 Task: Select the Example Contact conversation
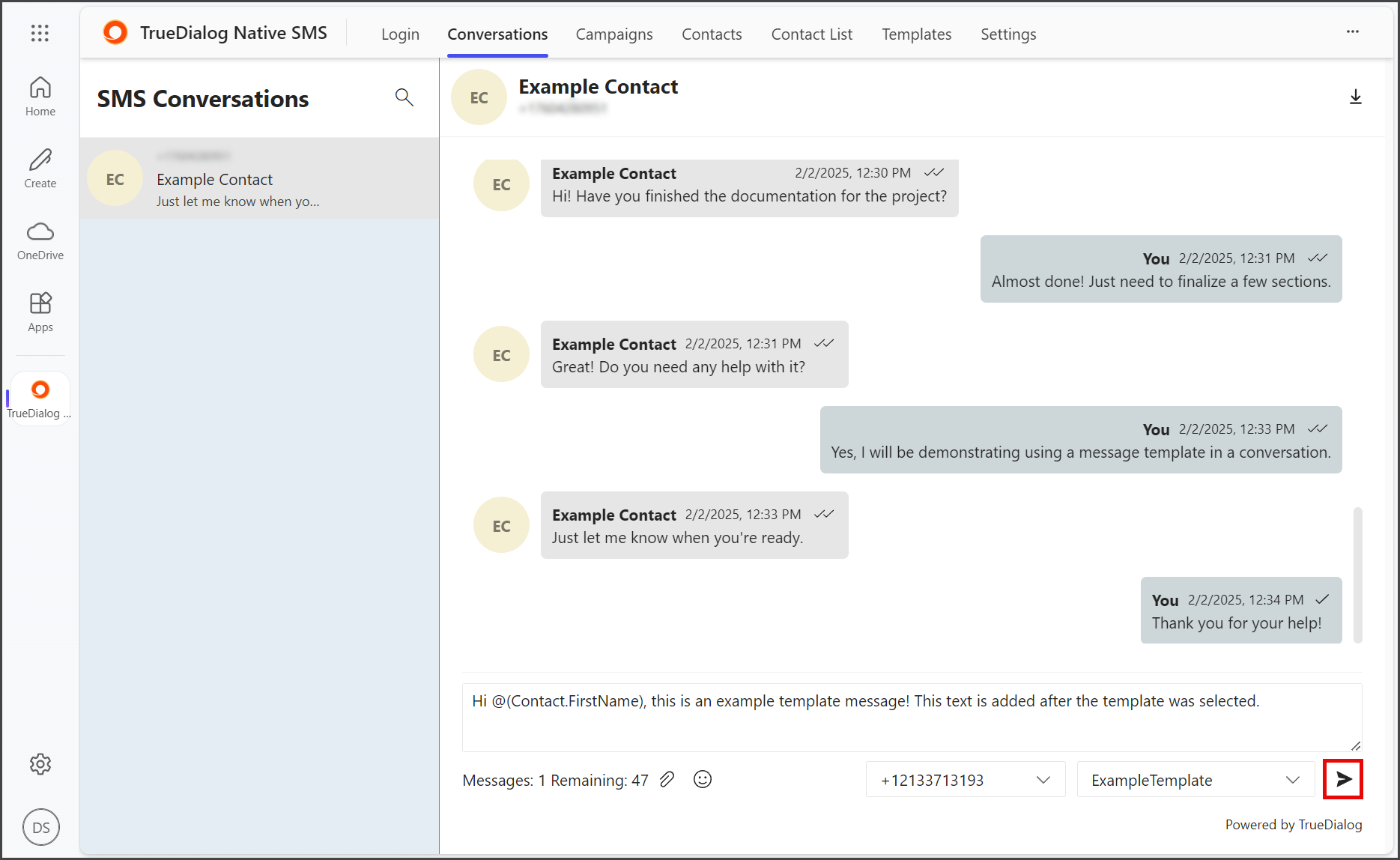[259, 178]
